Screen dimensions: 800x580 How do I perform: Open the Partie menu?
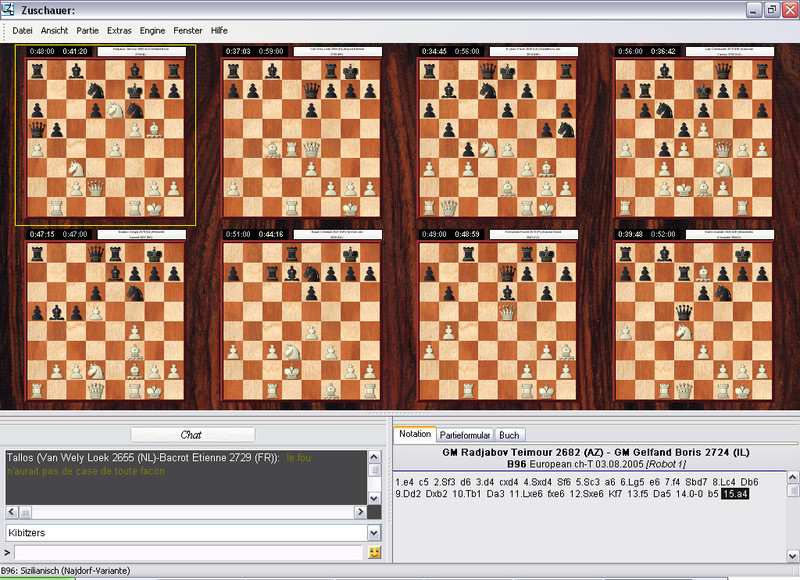coord(88,31)
